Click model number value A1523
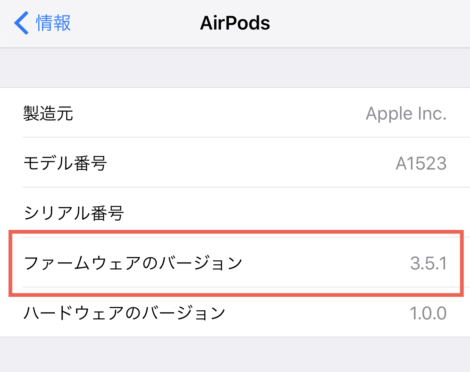470x372 pixels. coord(421,163)
